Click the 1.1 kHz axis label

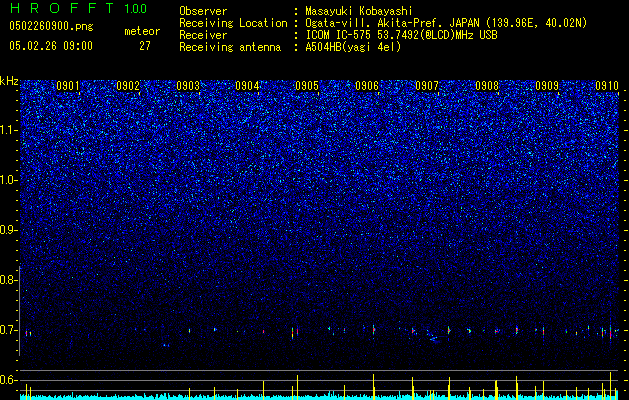8,130
